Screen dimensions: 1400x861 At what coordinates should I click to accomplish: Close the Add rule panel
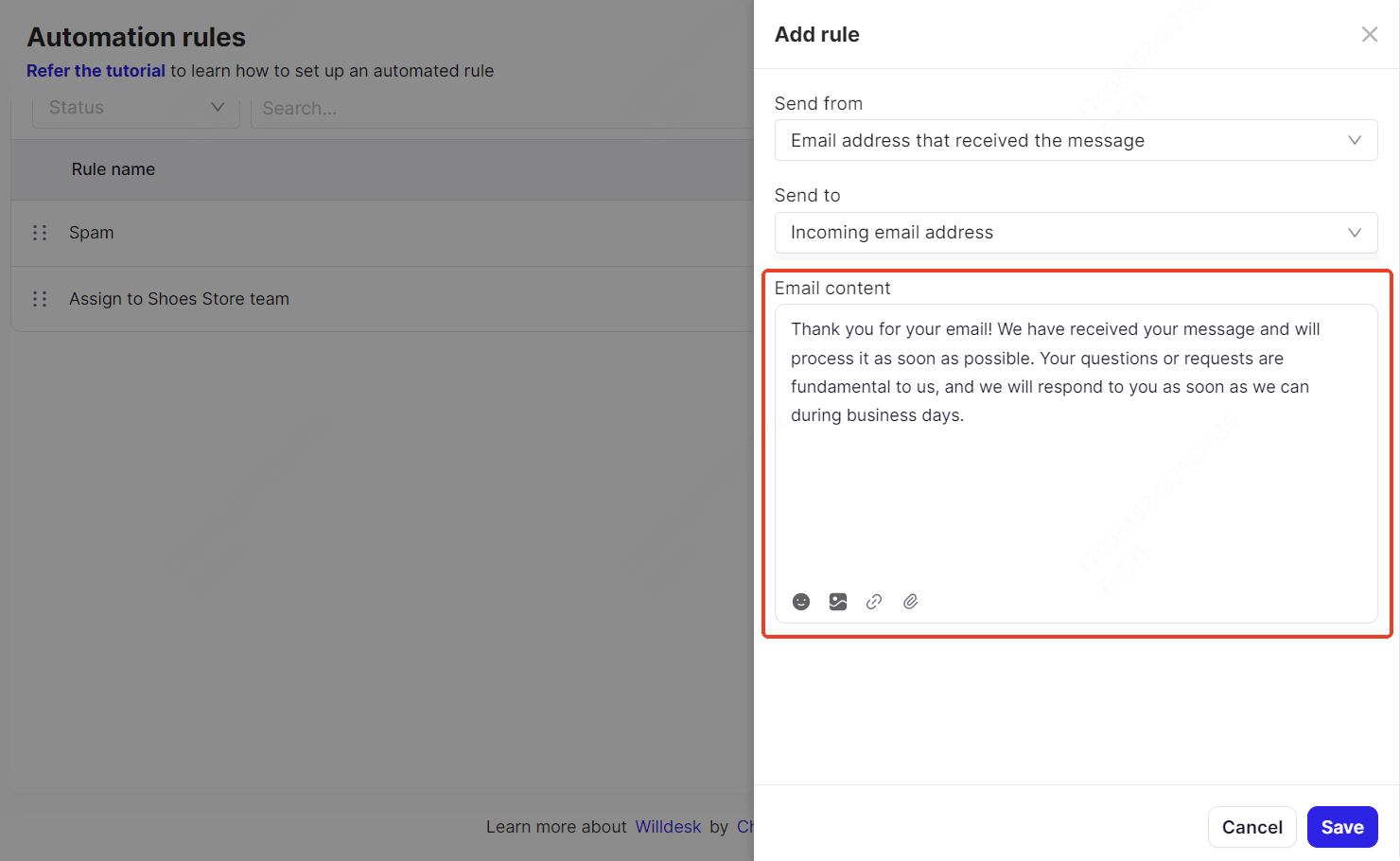click(x=1370, y=34)
